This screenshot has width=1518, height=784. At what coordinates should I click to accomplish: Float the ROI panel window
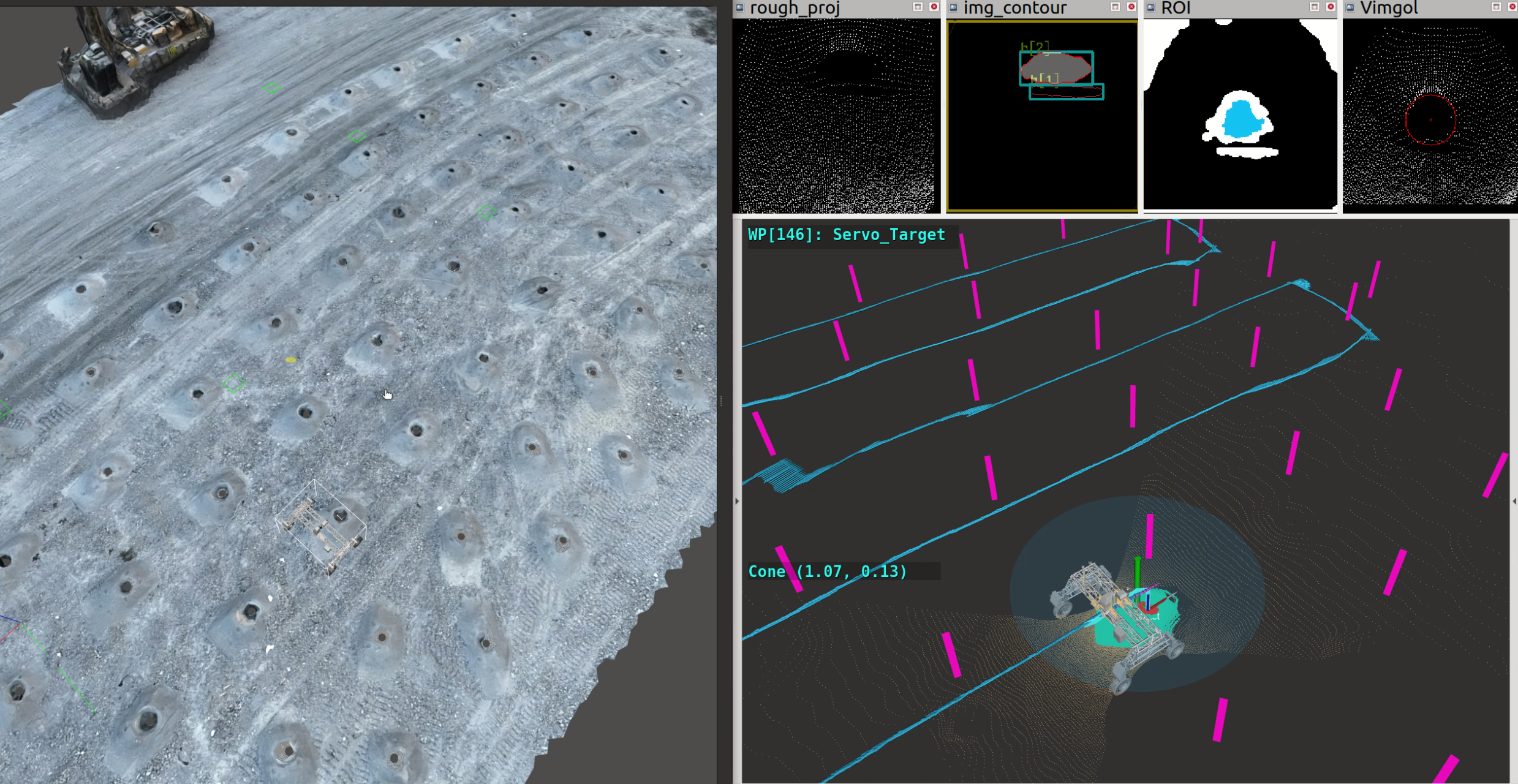pyautogui.click(x=1314, y=7)
